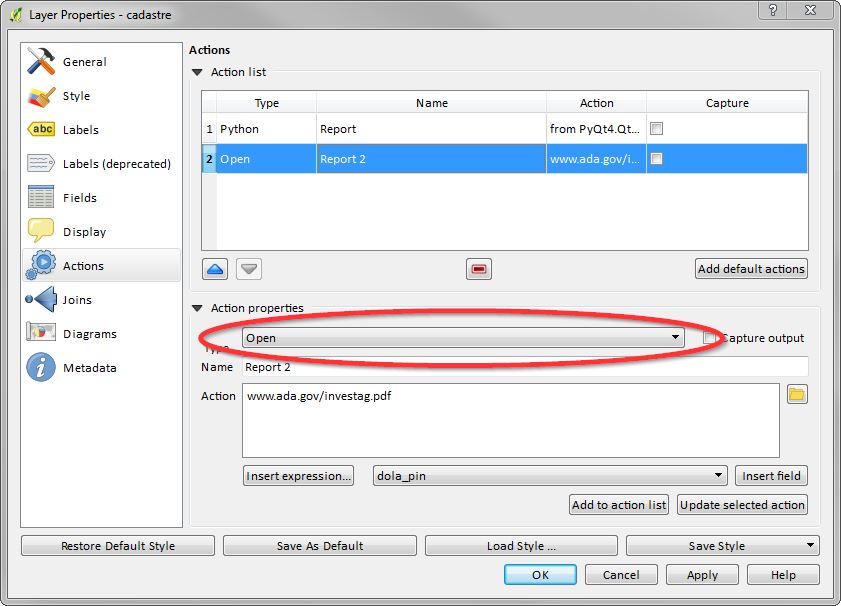
Task: Click the red remove action icon
Action: point(479,269)
